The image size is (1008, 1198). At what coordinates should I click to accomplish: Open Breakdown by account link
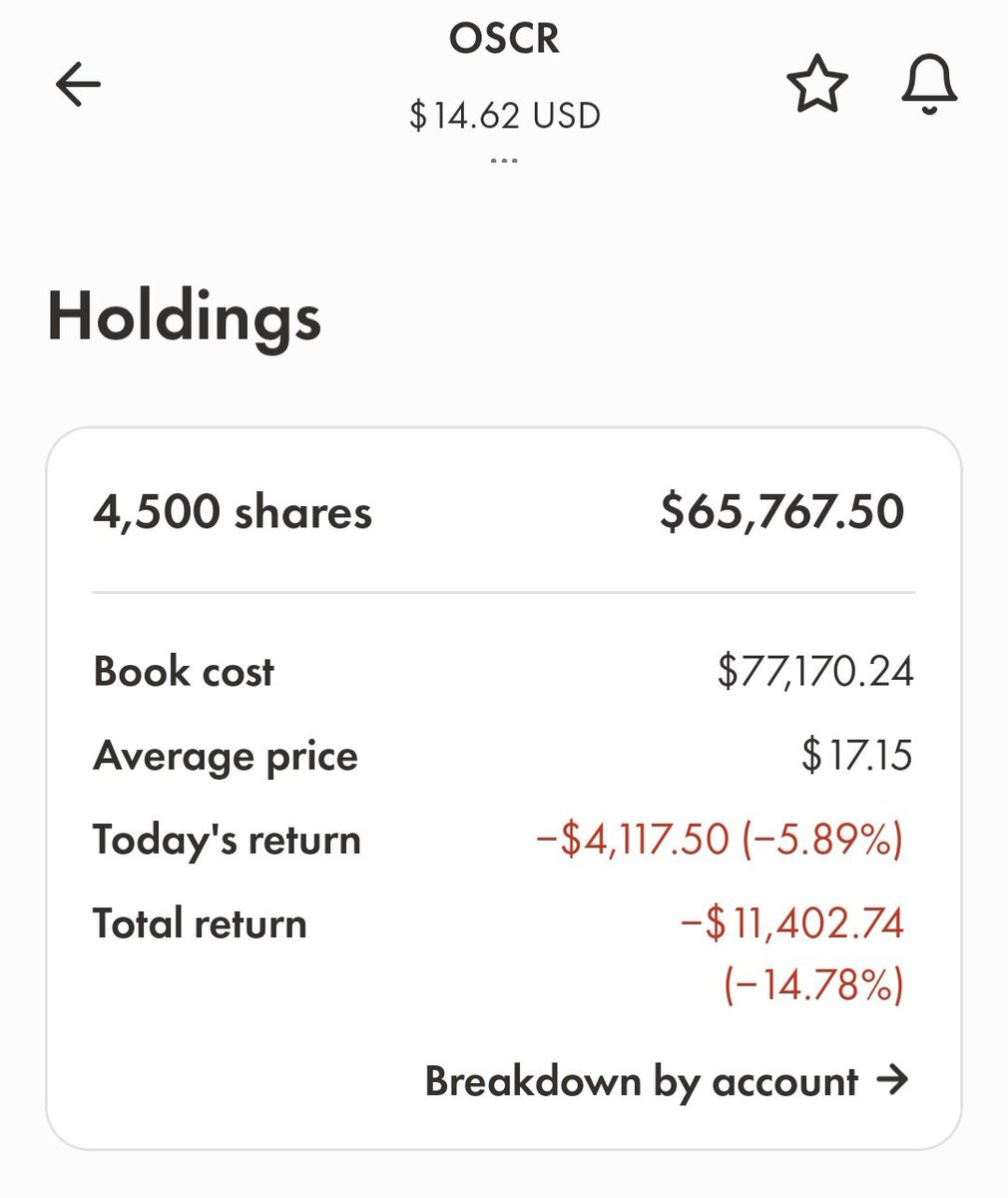click(667, 1081)
